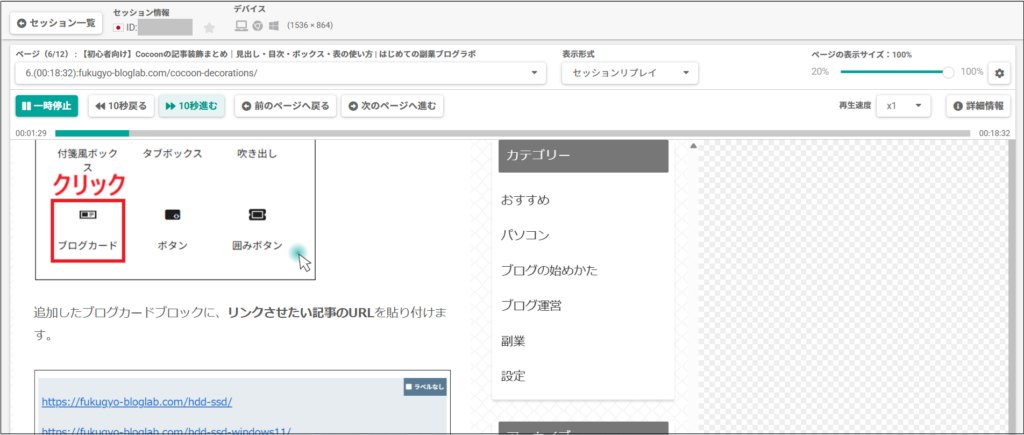Click the Chrome browser icon

[258, 25]
